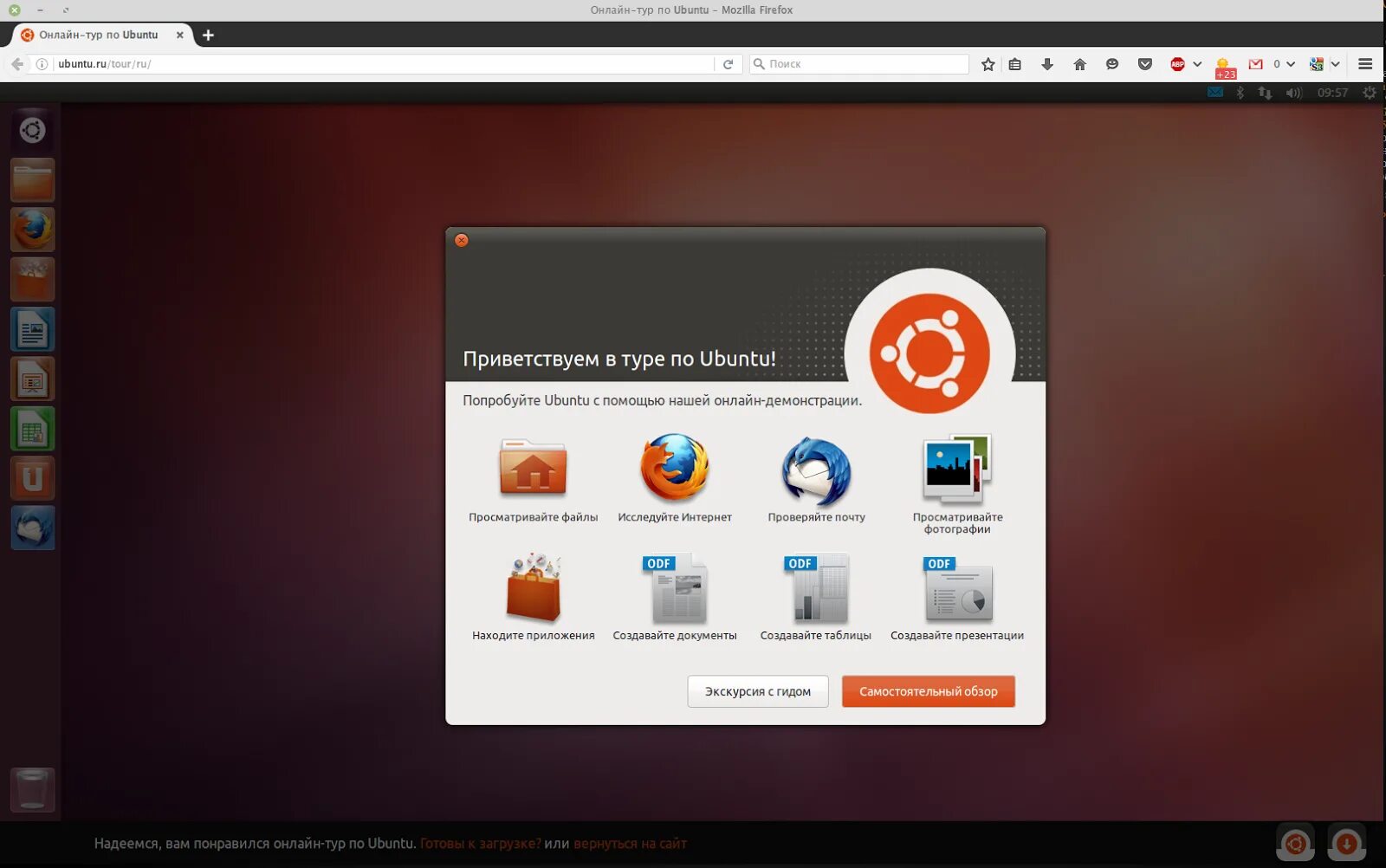Expand the translator extension dropdown arrow

tap(1336, 64)
